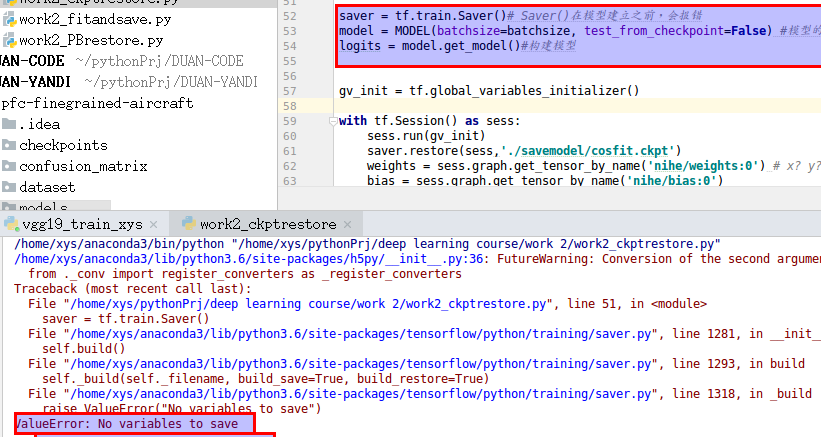Click 'sess.run(gv_init)' code line
The height and width of the screenshot is (437, 821).
point(426,136)
